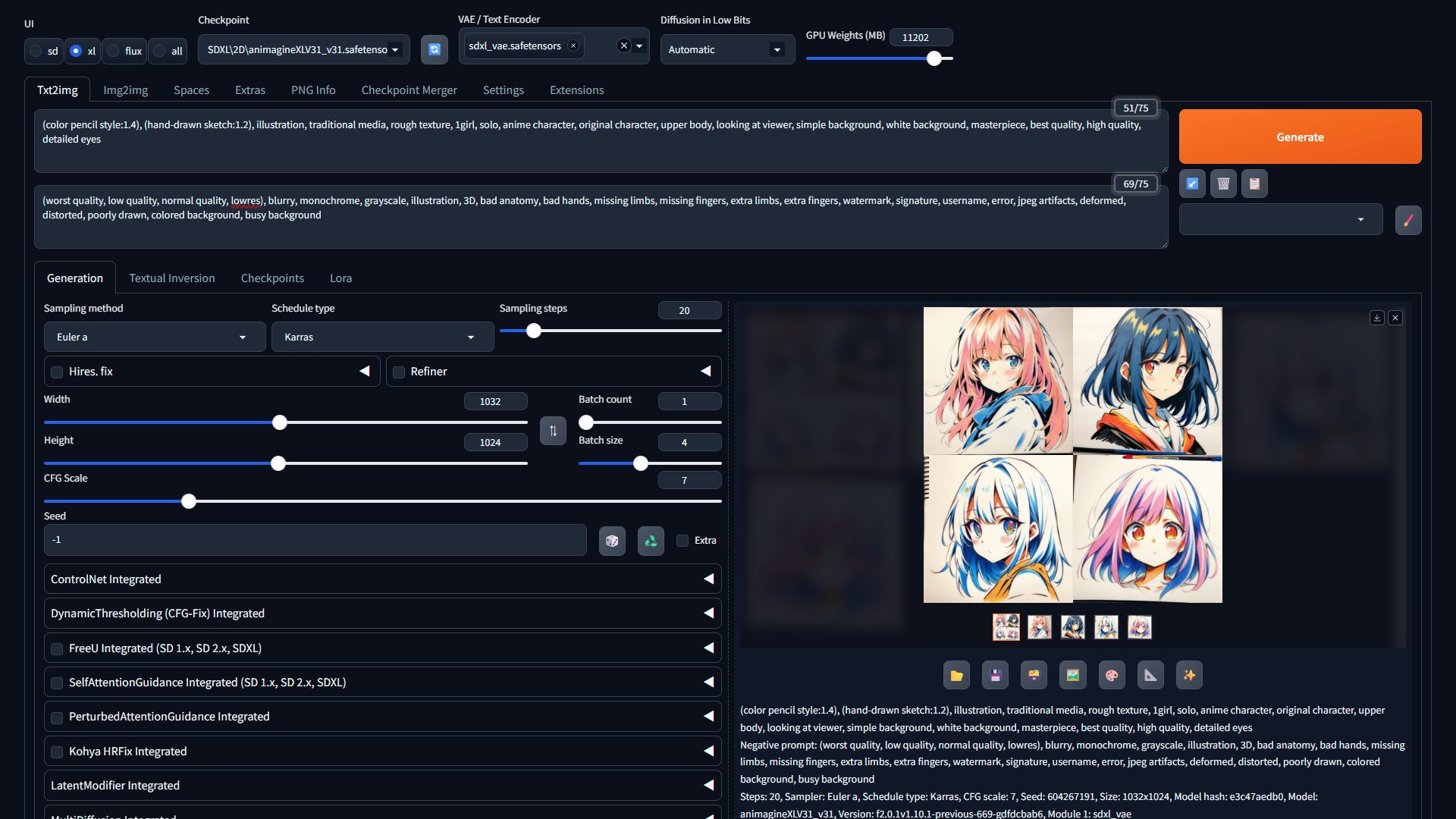Click the random seed dice icon
Viewport: 1456px width, 819px height.
click(612, 541)
